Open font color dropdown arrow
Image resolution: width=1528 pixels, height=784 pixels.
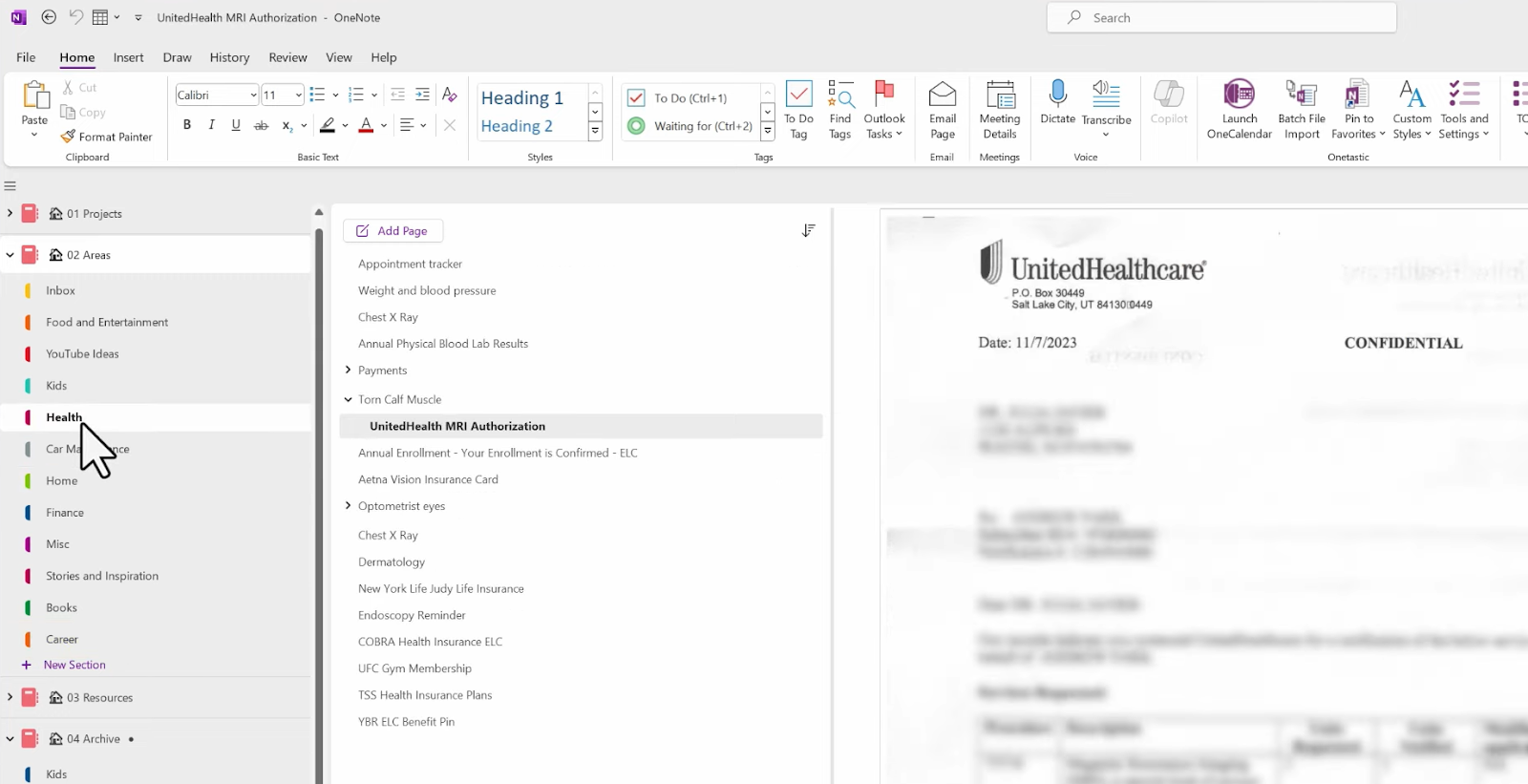click(384, 125)
